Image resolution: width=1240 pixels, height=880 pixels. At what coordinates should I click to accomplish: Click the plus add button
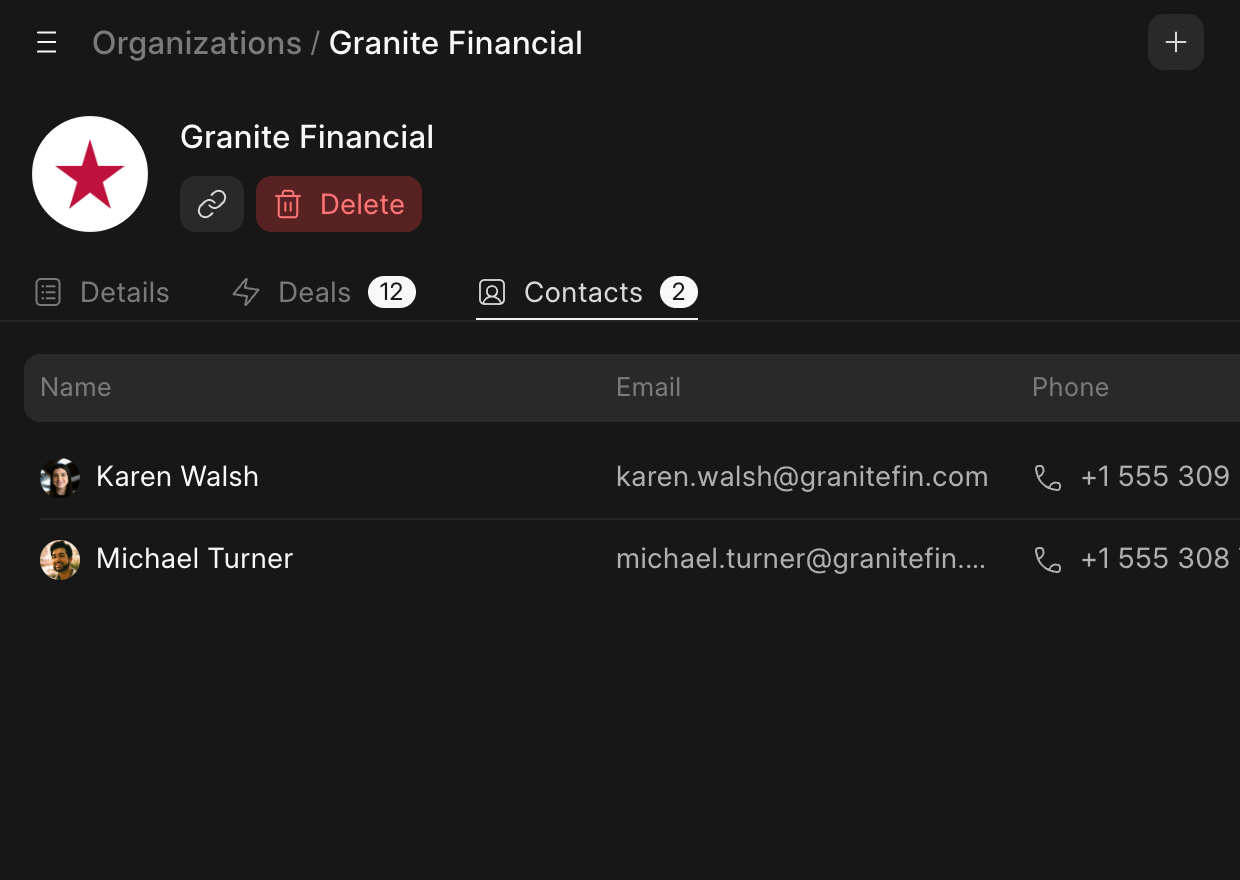click(x=1175, y=42)
